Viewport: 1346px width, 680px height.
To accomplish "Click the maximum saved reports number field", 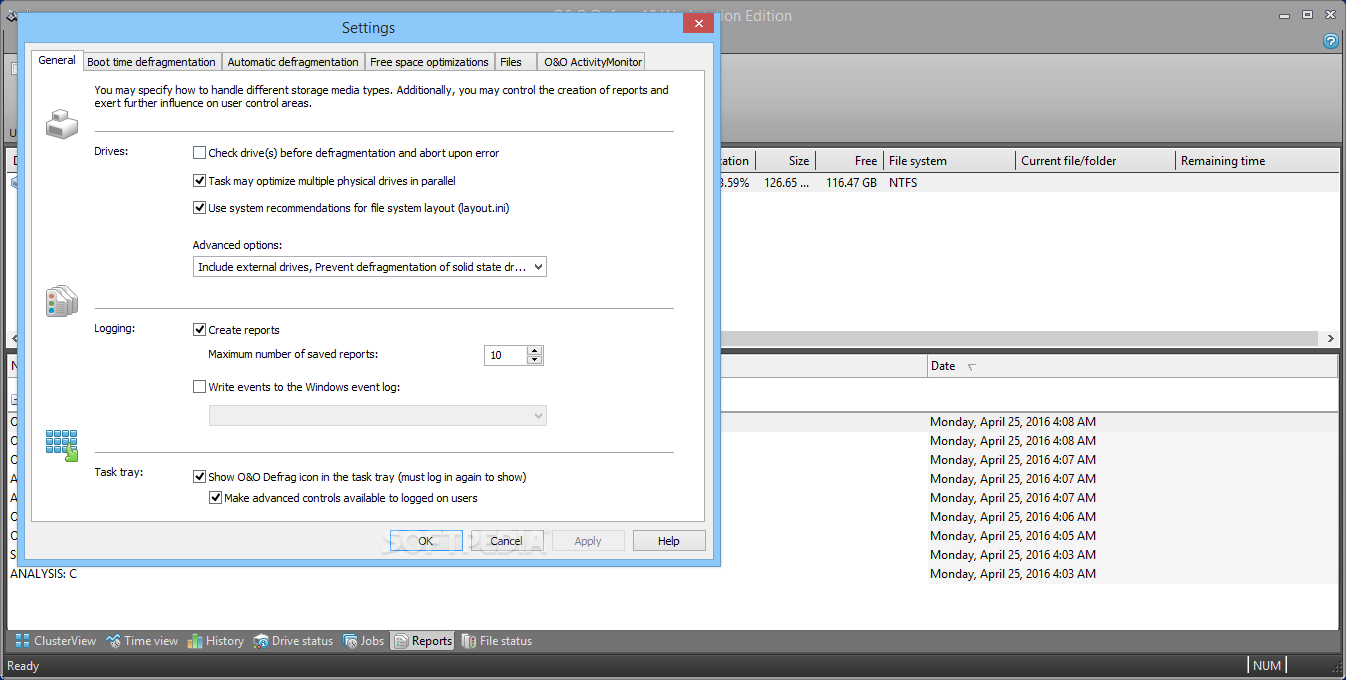I will pos(506,355).
